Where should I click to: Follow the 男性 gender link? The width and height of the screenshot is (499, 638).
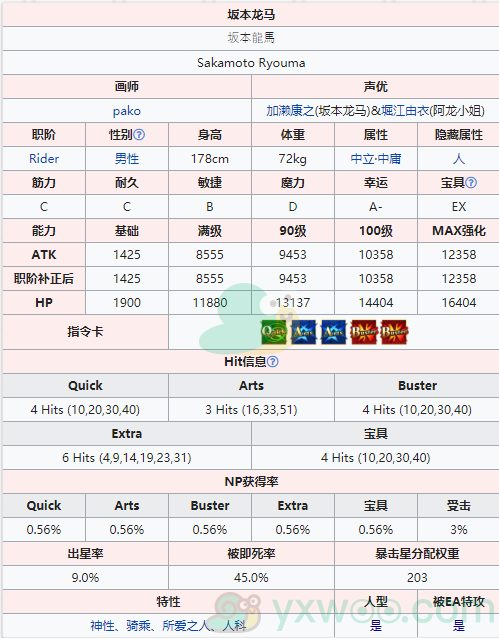127,159
